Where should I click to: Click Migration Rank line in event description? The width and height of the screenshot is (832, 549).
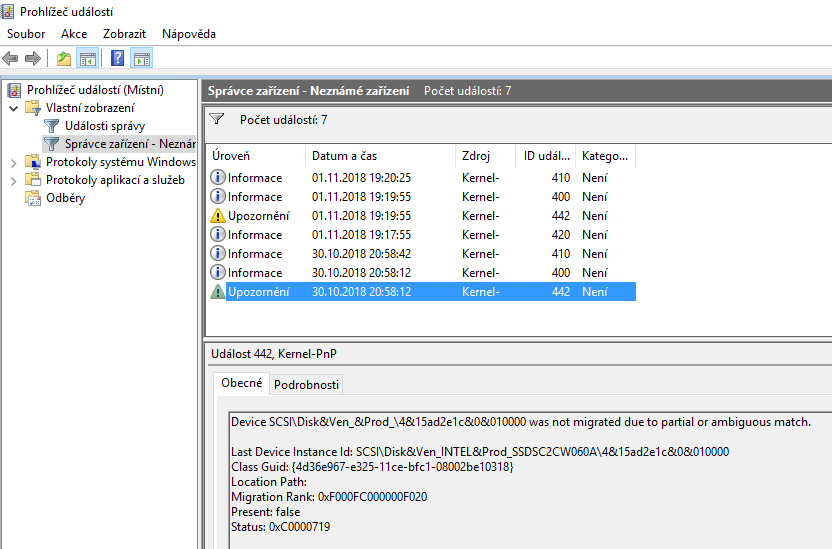(329, 497)
